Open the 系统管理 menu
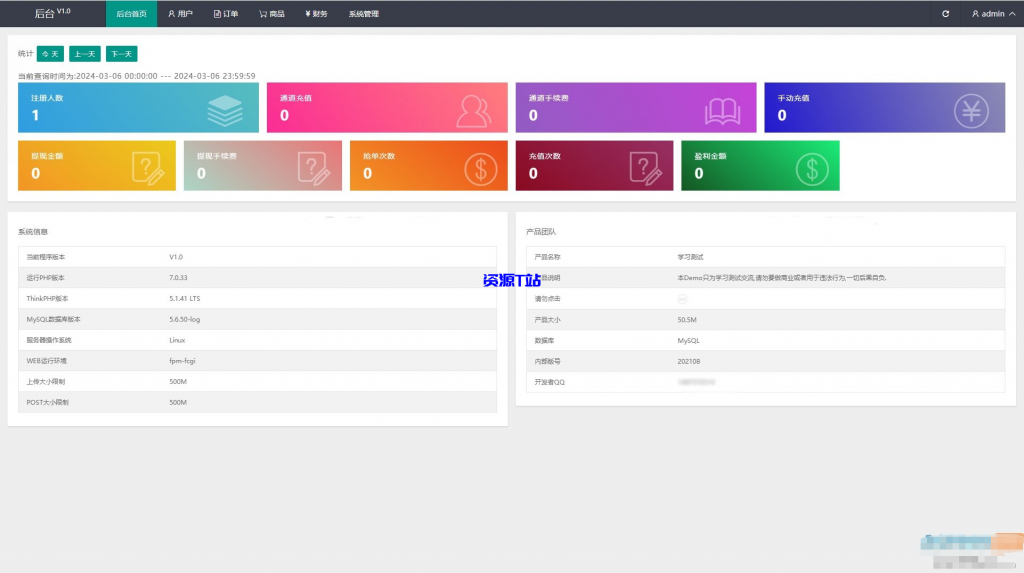1024x573 pixels. 363,14
